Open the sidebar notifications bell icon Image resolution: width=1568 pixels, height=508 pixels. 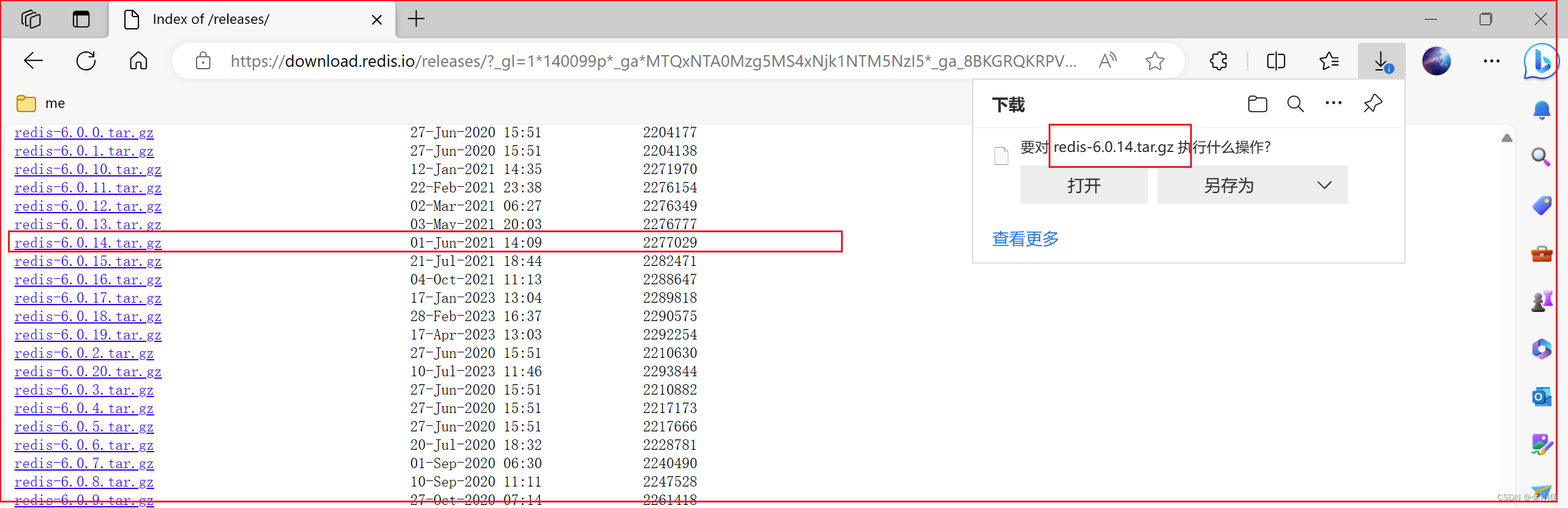click(x=1541, y=110)
